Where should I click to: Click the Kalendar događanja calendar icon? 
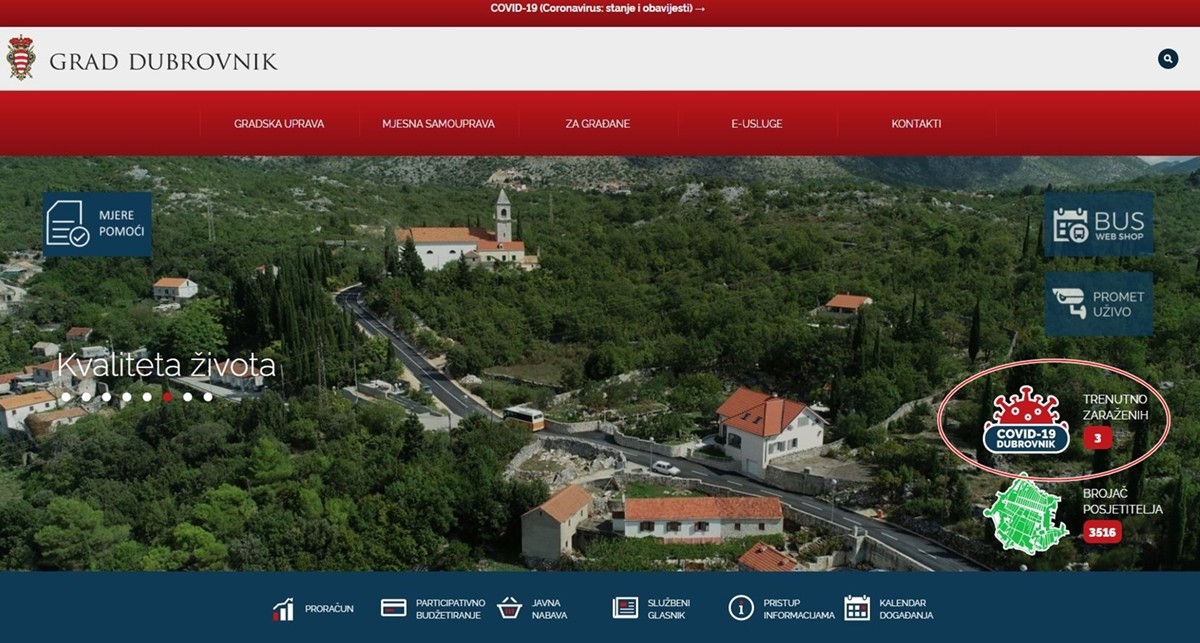coord(857,608)
